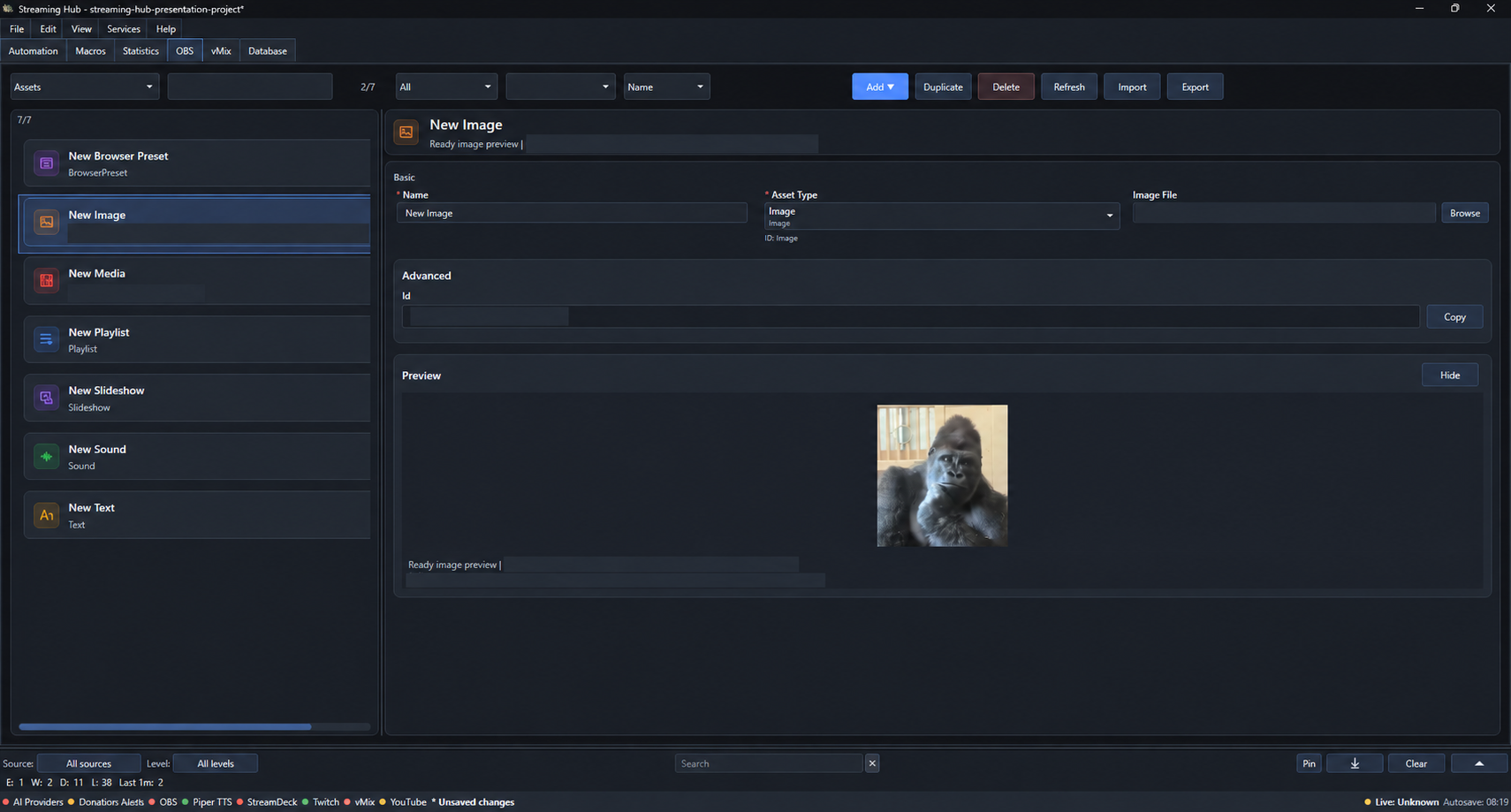Click the gorilla preview image
Image resolution: width=1511 pixels, height=812 pixels.
click(942, 475)
